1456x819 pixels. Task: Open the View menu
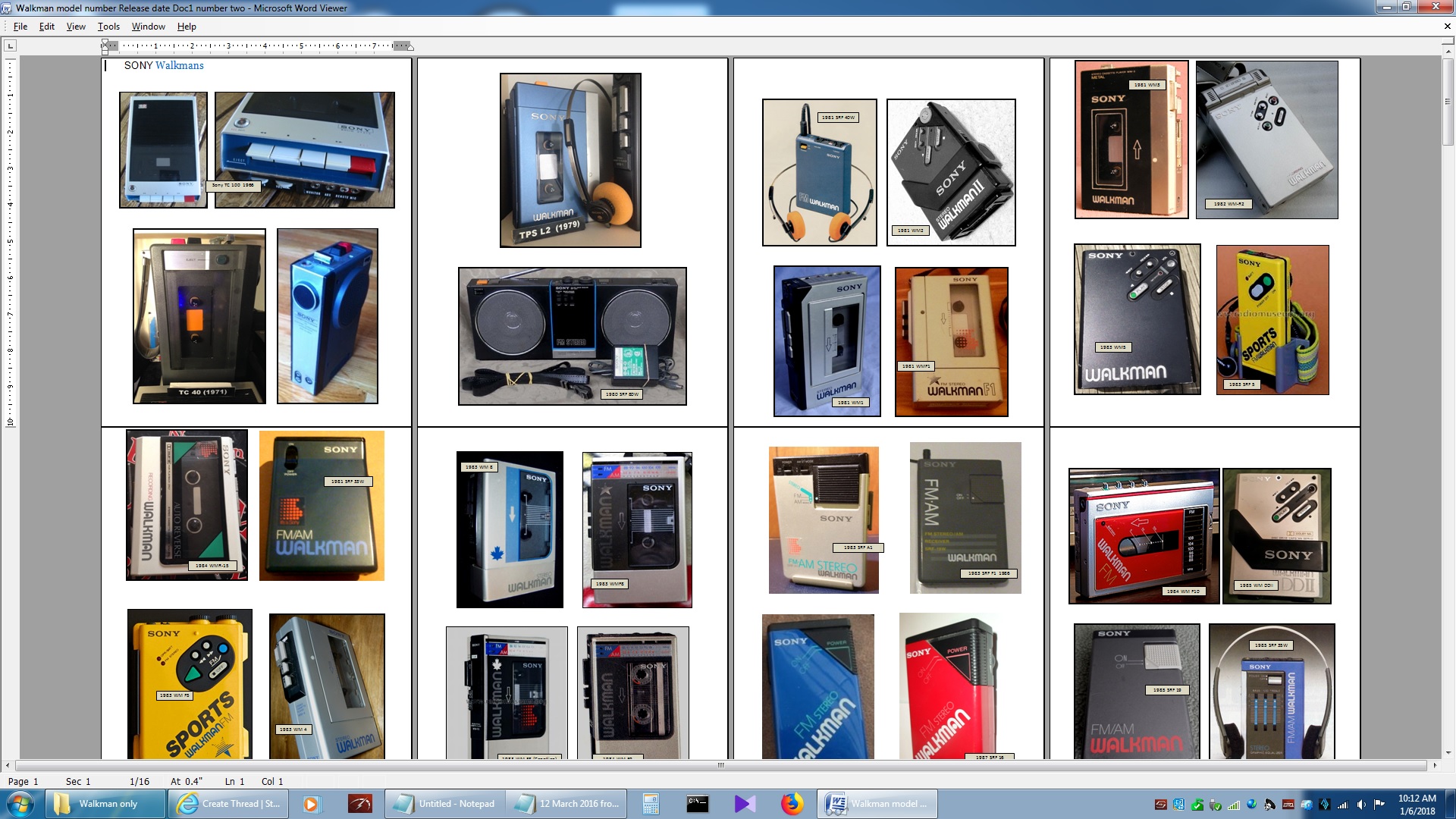(x=76, y=26)
